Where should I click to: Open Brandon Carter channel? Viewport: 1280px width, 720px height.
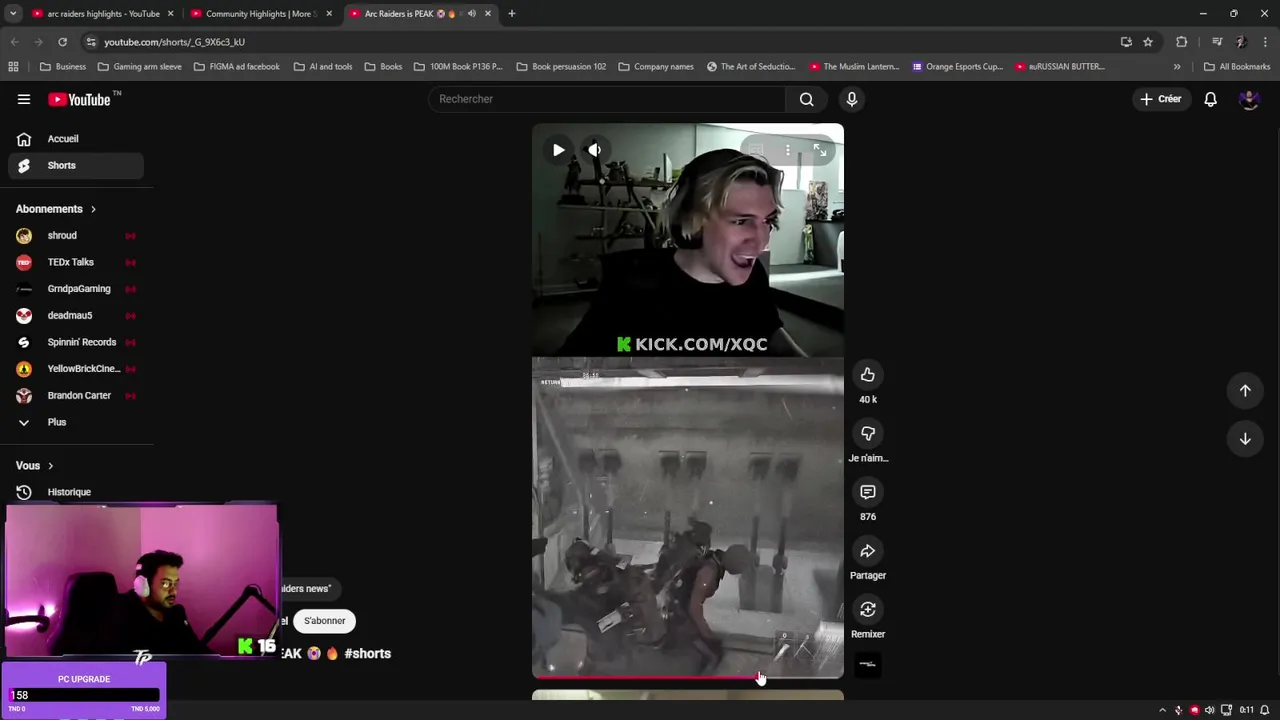(x=76, y=395)
